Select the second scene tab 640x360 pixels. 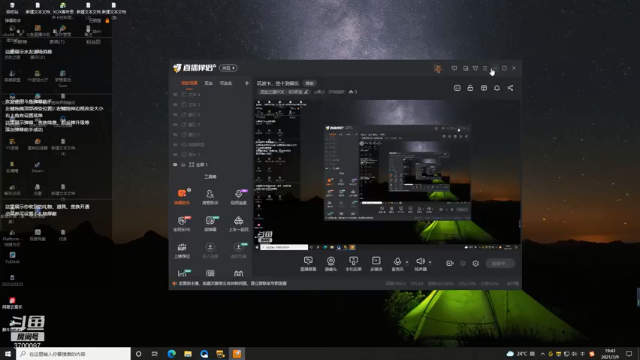[x=209, y=83]
